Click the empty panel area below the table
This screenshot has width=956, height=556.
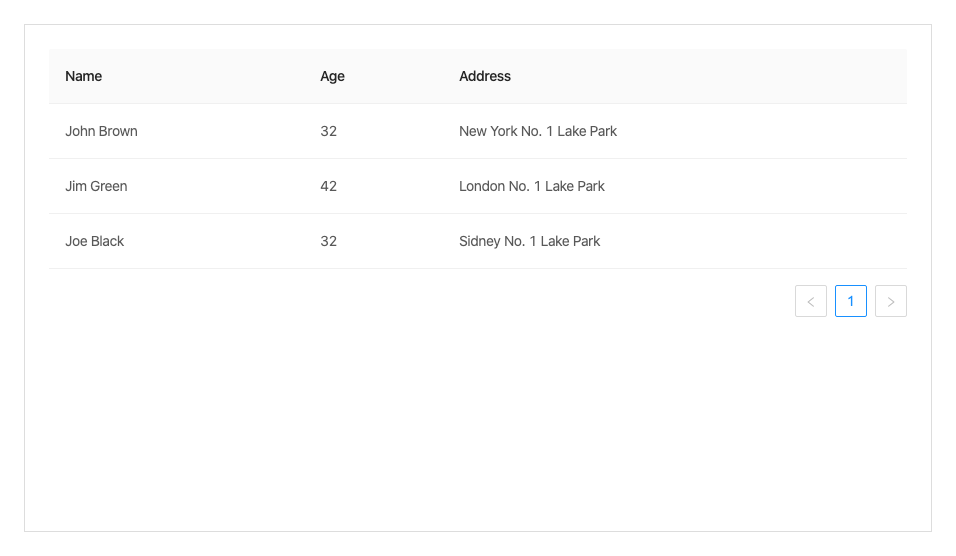[x=478, y=430]
